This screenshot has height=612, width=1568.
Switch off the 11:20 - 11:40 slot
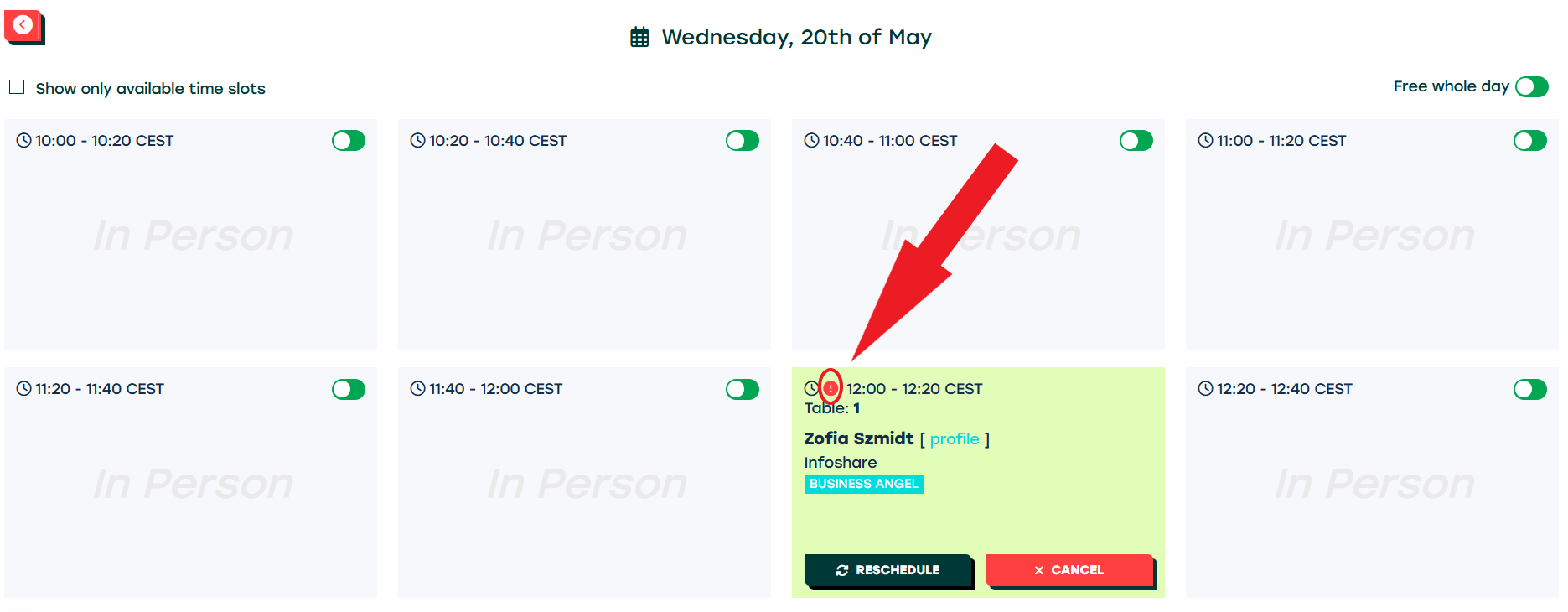[349, 389]
